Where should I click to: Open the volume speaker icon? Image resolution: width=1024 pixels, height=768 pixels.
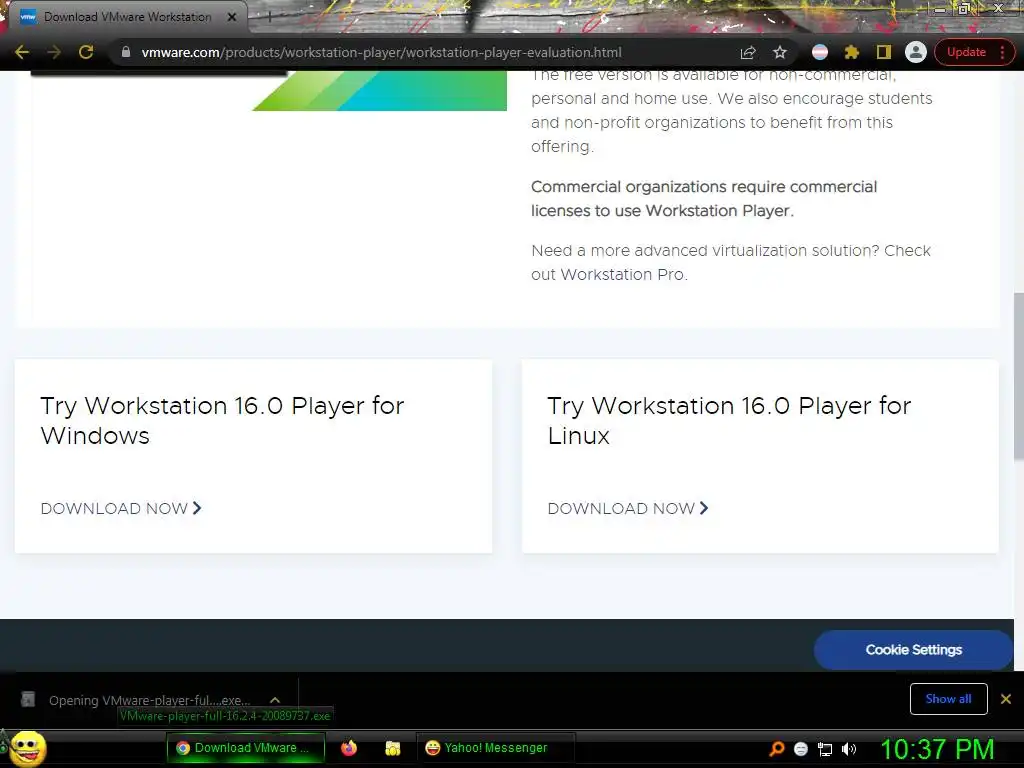[x=849, y=749]
